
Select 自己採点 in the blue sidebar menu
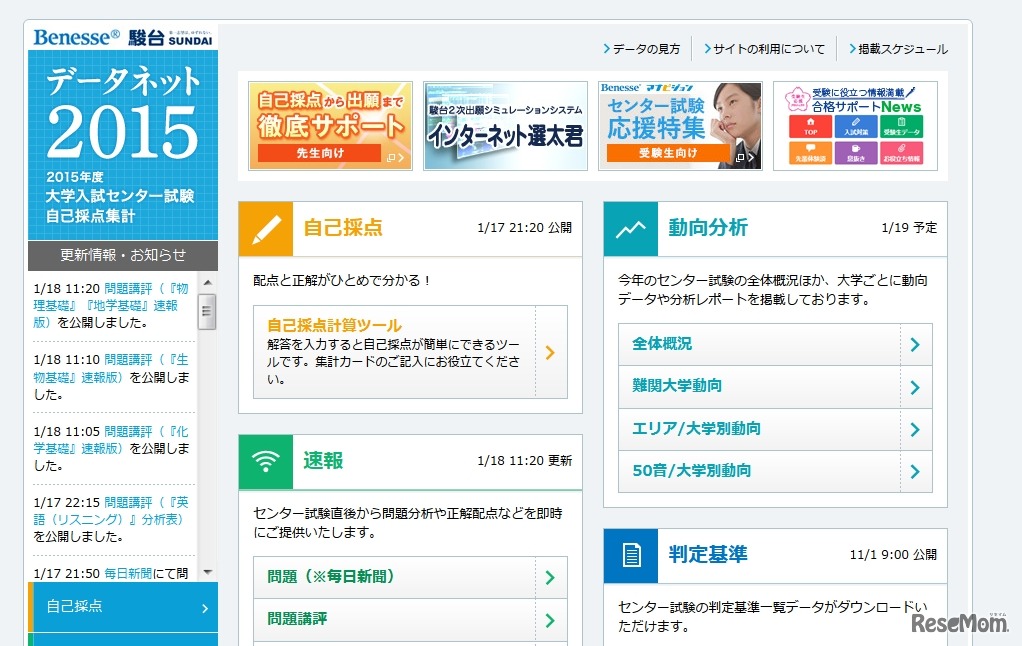(122, 607)
